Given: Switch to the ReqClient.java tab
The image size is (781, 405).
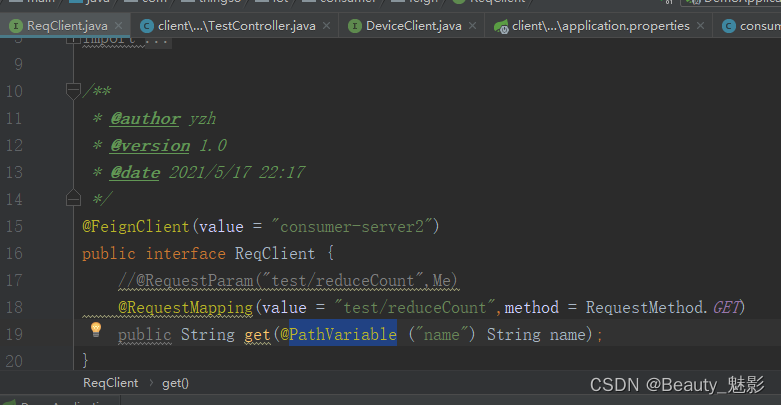Looking at the screenshot, I should pos(67,26).
